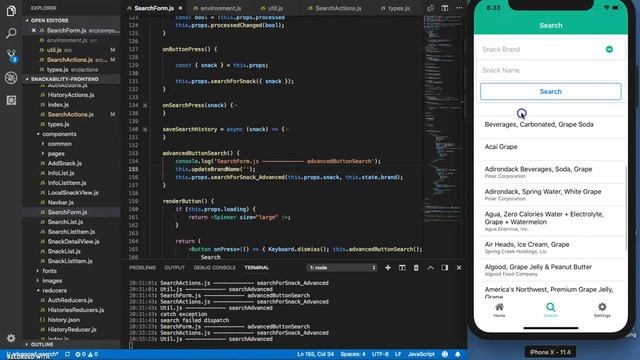Split the editor to the right
Viewport: 640px width, 360px height.
click(x=444, y=8)
